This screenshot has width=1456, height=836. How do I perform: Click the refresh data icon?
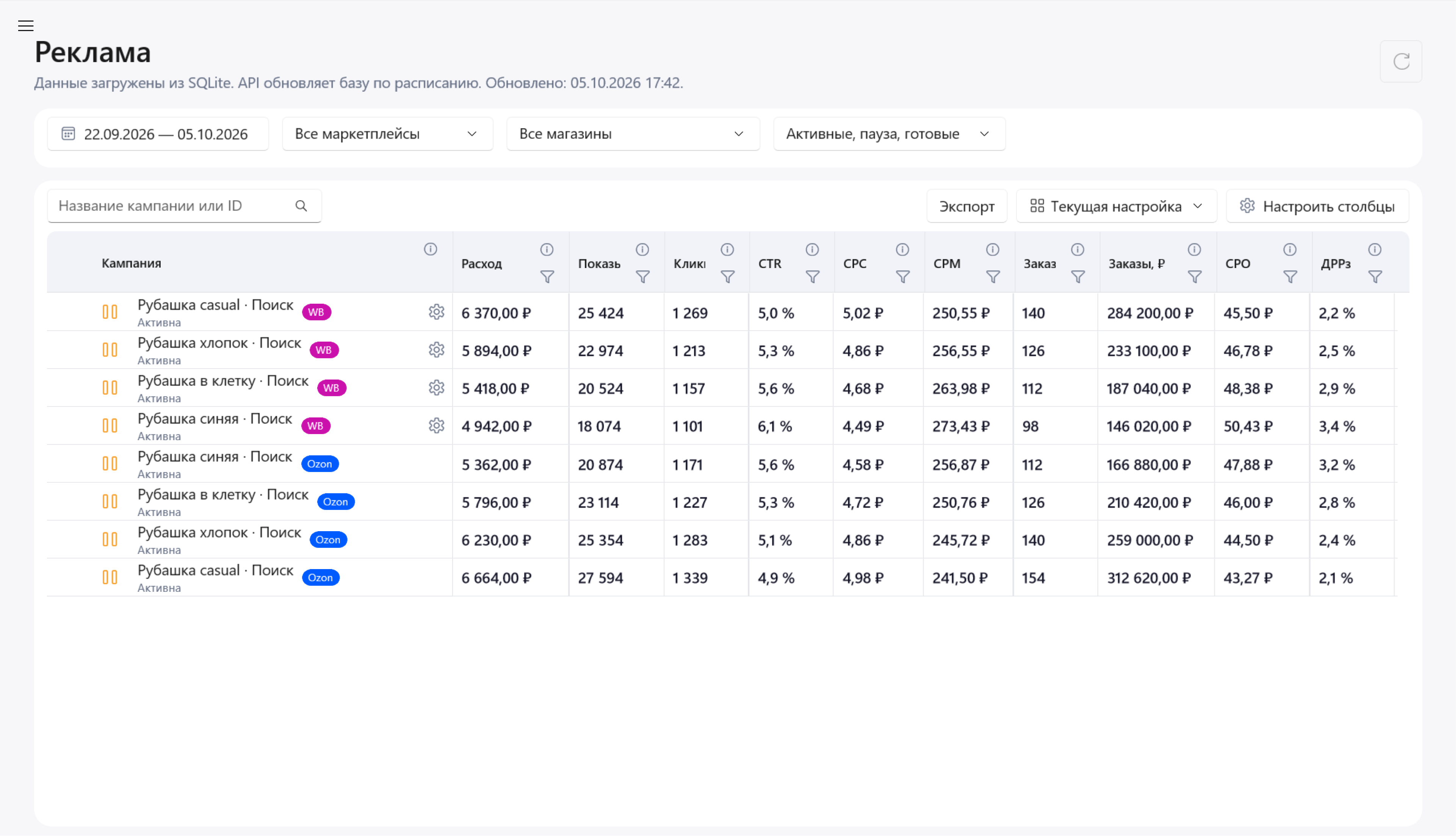pos(1401,61)
